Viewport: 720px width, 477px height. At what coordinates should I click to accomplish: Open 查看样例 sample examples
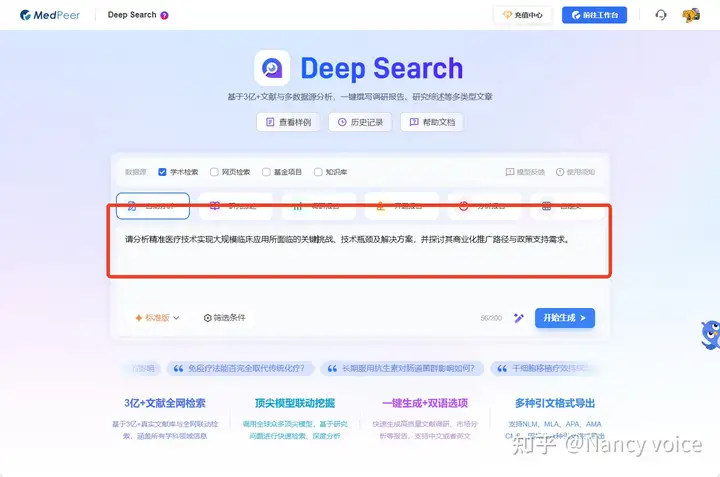coord(288,122)
